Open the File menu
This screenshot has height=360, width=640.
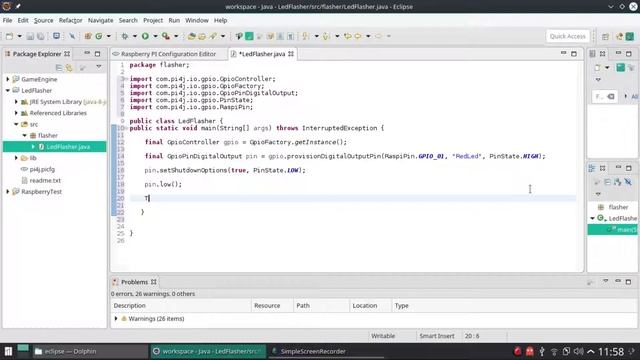7,20
